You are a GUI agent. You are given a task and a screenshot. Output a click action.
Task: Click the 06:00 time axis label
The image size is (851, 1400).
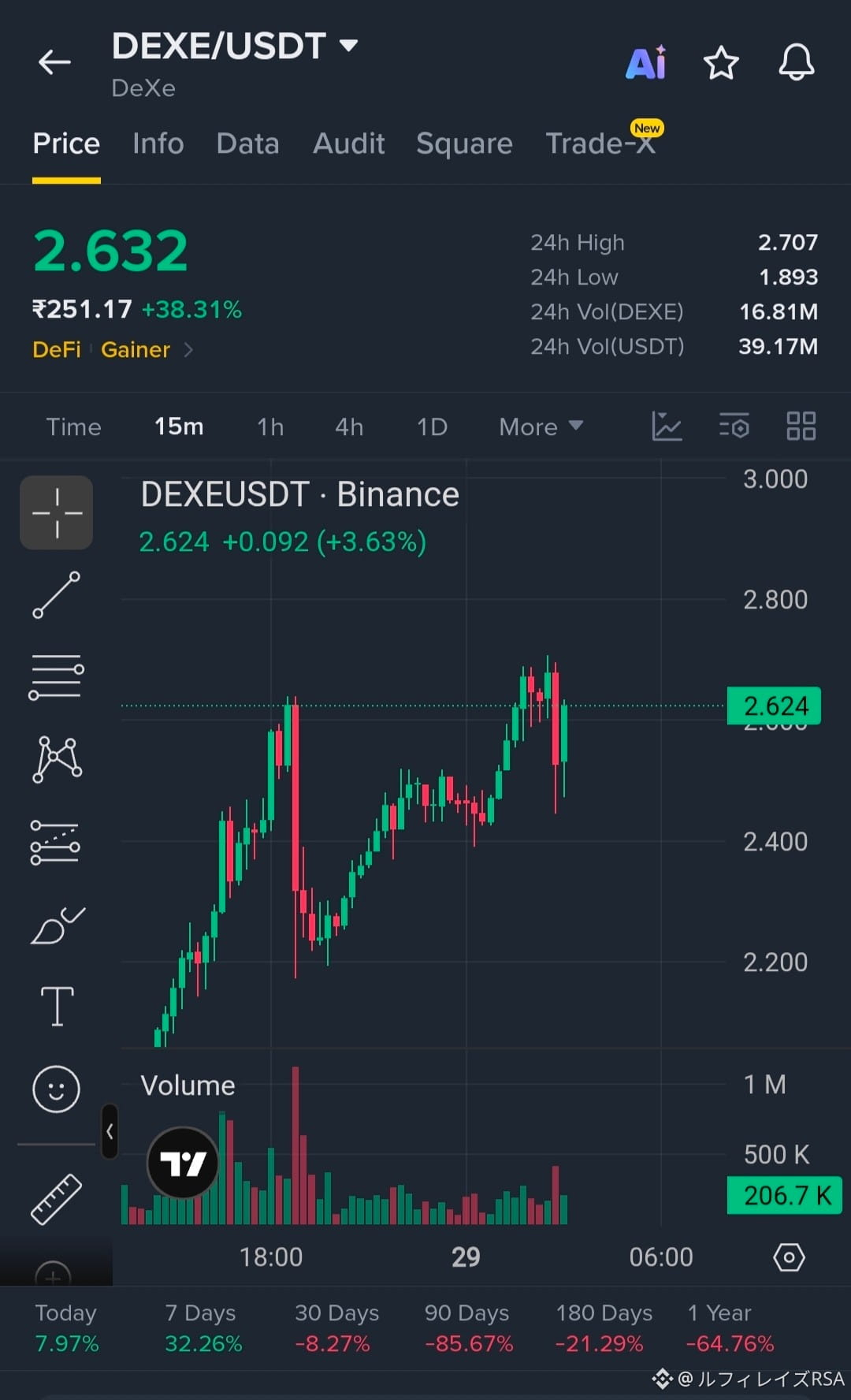click(661, 1257)
